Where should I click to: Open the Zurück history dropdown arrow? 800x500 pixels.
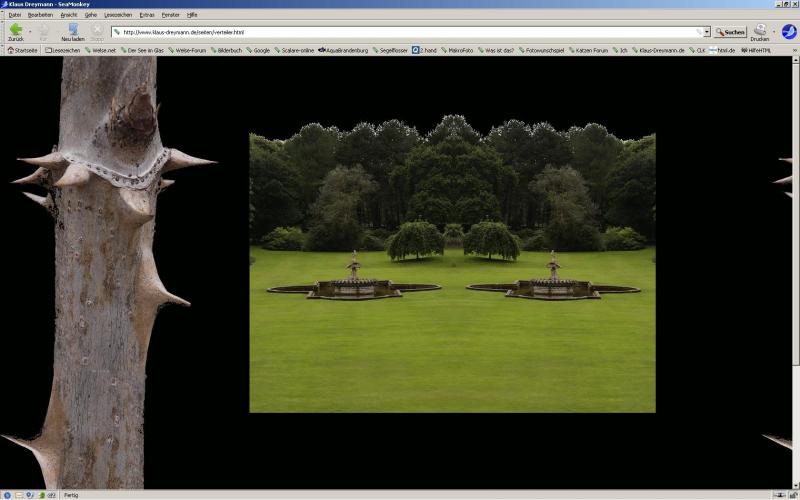(29, 32)
